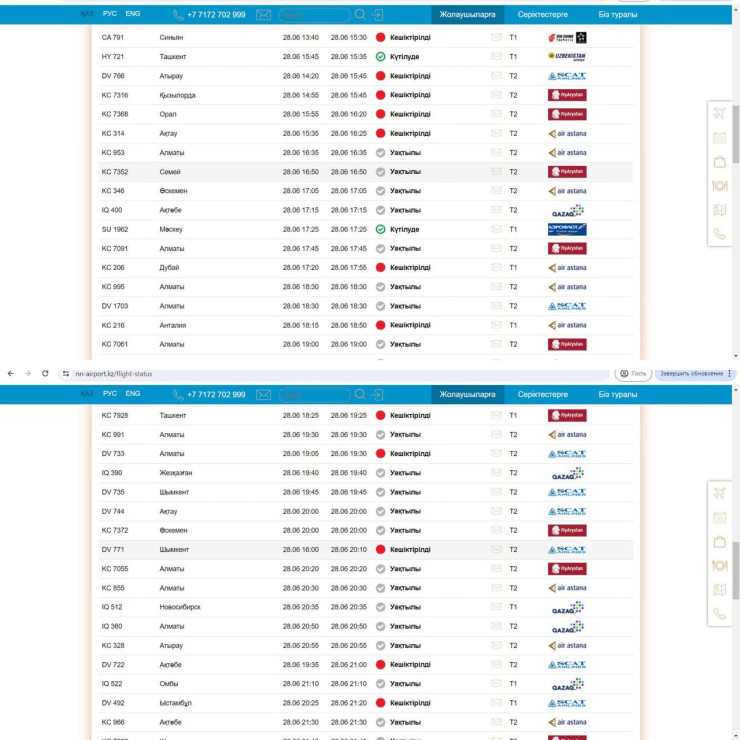This screenshot has height=740, width=740.
Task: Click the green status check for HY 721
Action: click(x=380, y=57)
